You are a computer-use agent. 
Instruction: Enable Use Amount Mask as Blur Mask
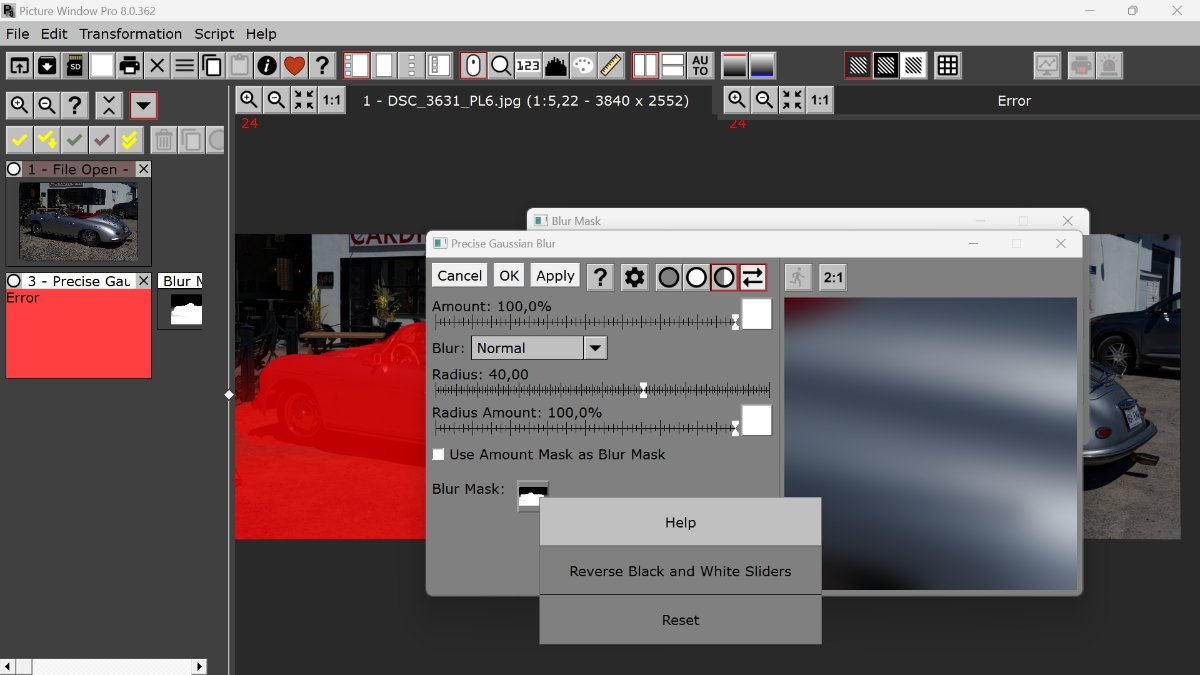point(438,455)
